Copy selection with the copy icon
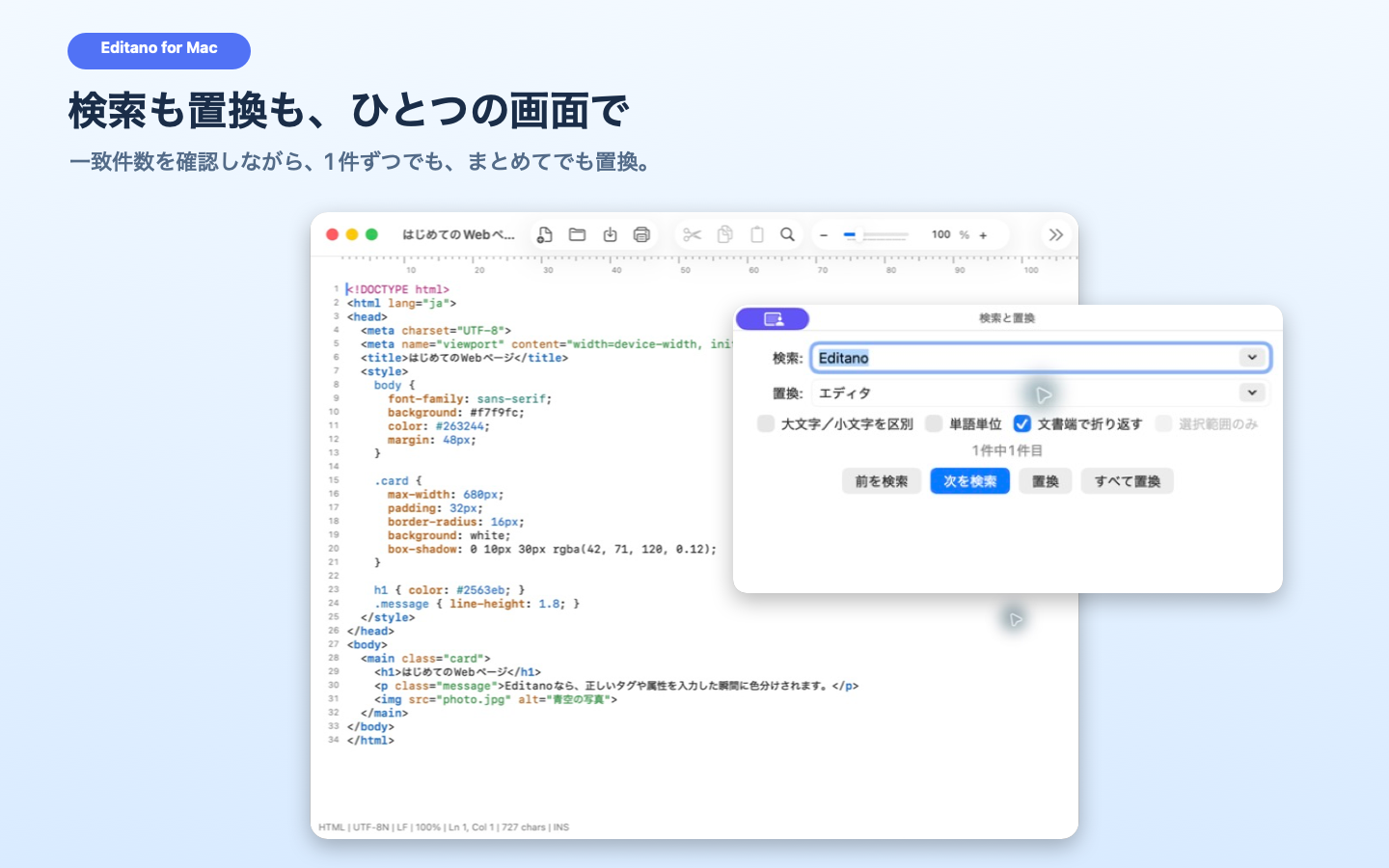1389x868 pixels. coord(725,234)
